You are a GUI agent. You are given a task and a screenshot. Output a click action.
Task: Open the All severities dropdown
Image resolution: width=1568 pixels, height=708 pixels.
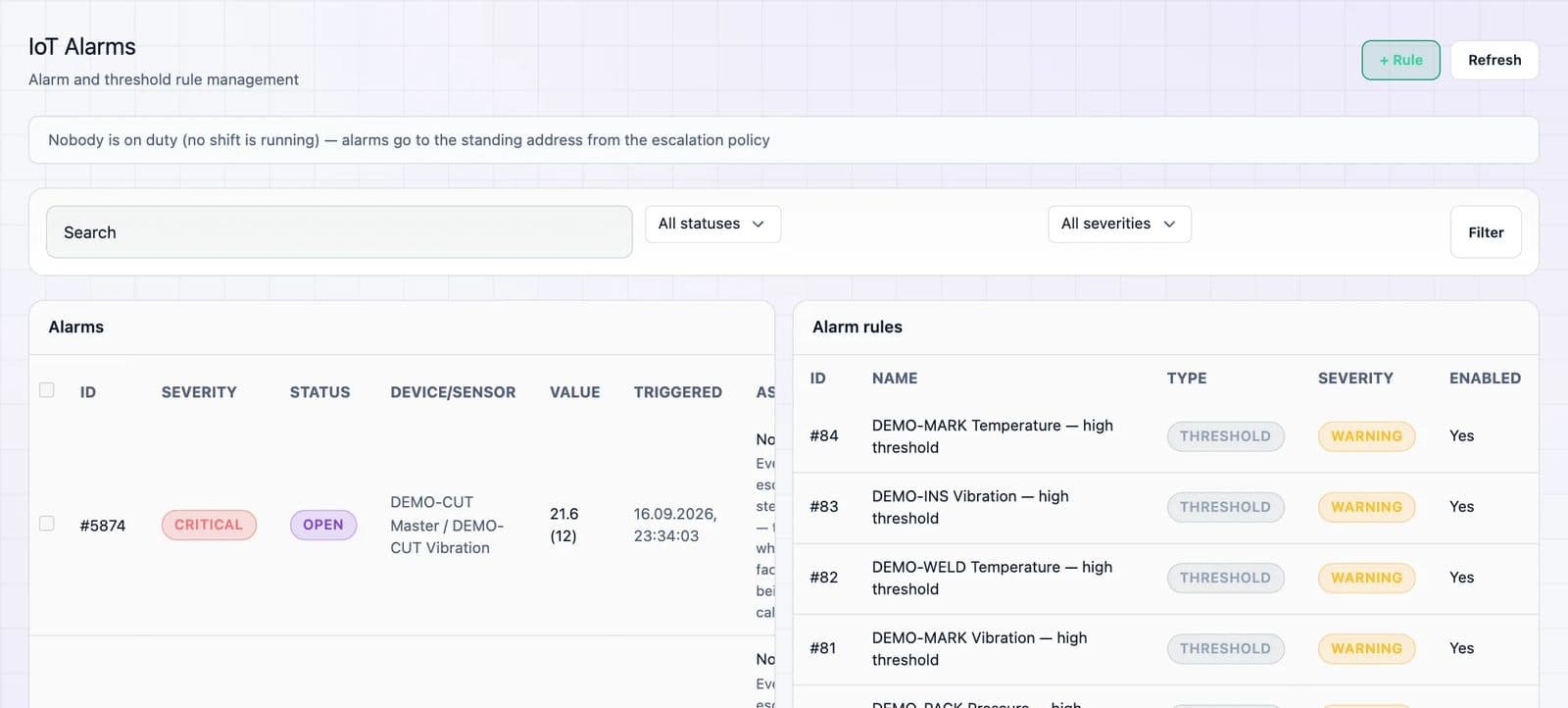(x=1119, y=224)
